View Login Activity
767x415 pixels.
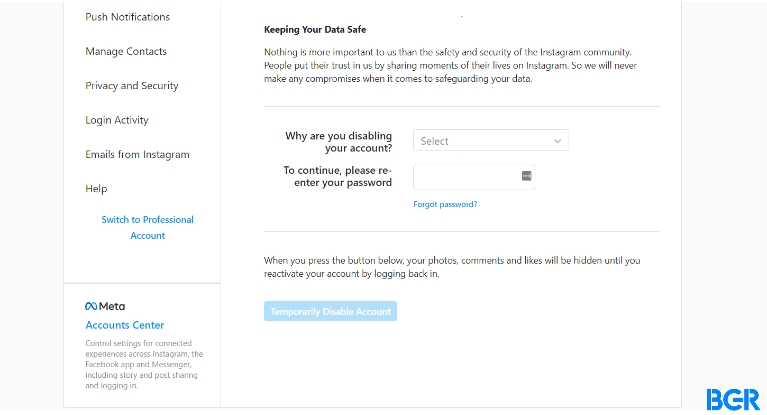[x=117, y=120]
